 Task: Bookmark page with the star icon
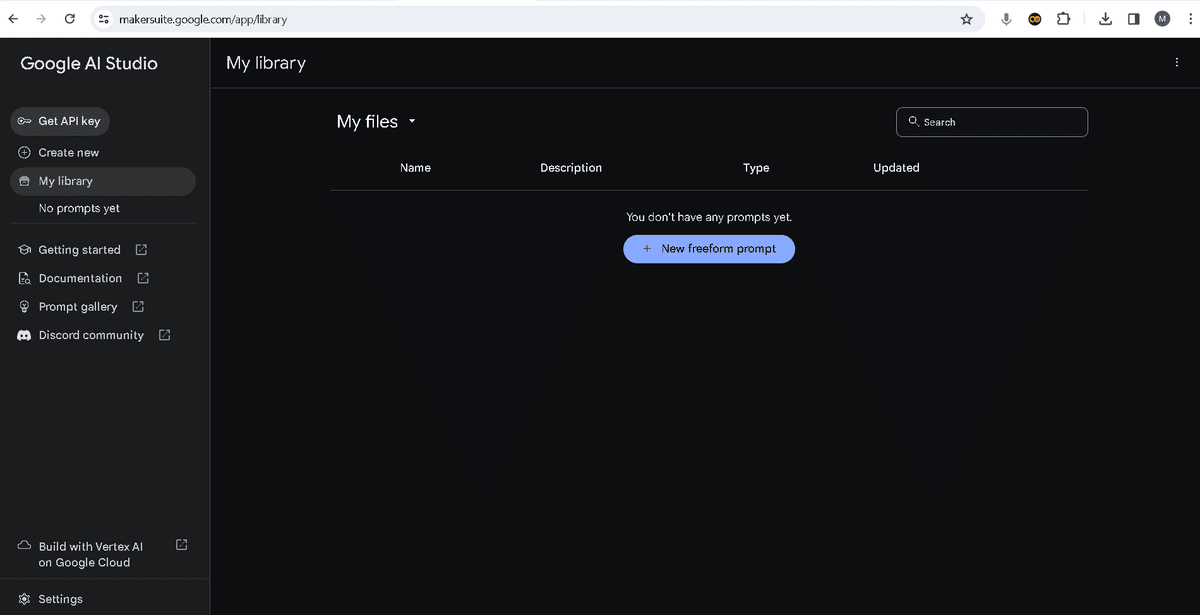pyautogui.click(x=967, y=18)
